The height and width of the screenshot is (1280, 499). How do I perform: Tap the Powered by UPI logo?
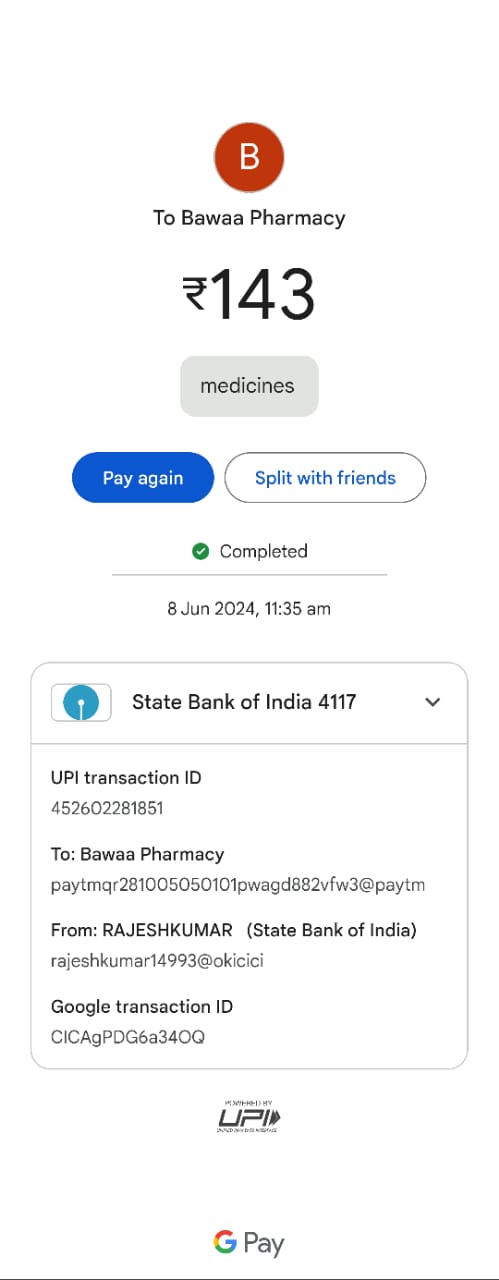[249, 1115]
